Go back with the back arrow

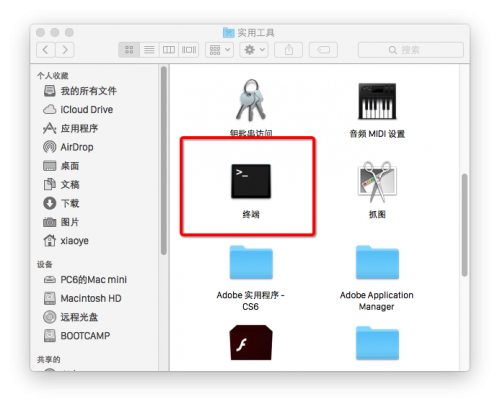(46, 50)
